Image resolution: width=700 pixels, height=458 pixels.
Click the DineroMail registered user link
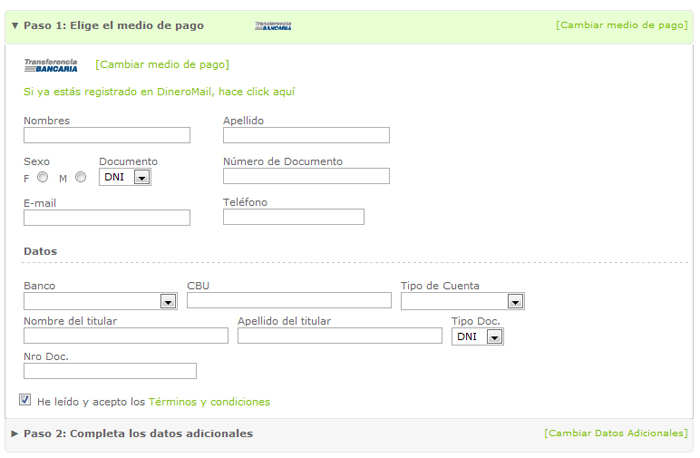tap(159, 92)
